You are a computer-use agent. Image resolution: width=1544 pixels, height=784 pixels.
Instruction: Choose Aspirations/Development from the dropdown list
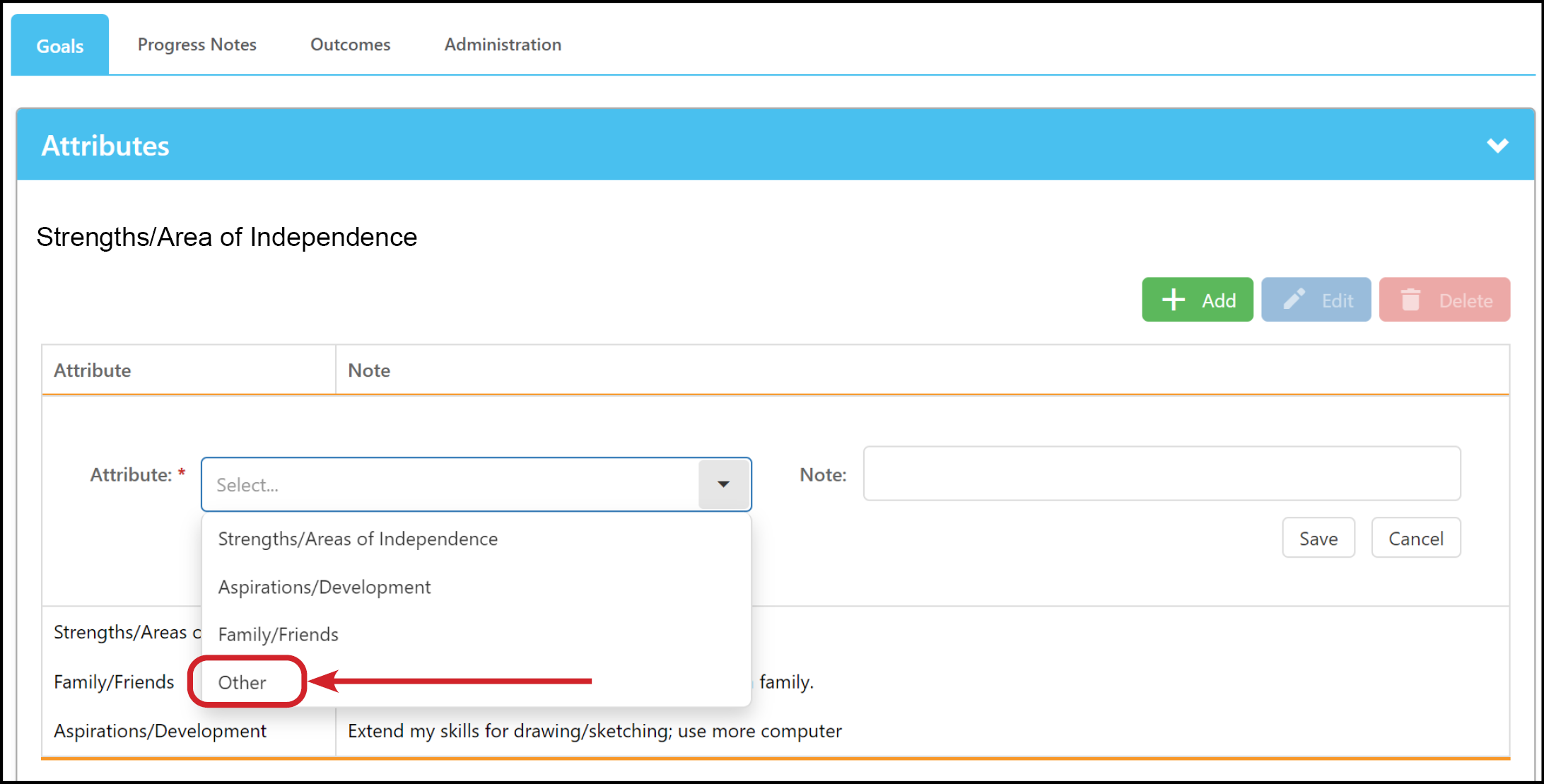[476, 587]
